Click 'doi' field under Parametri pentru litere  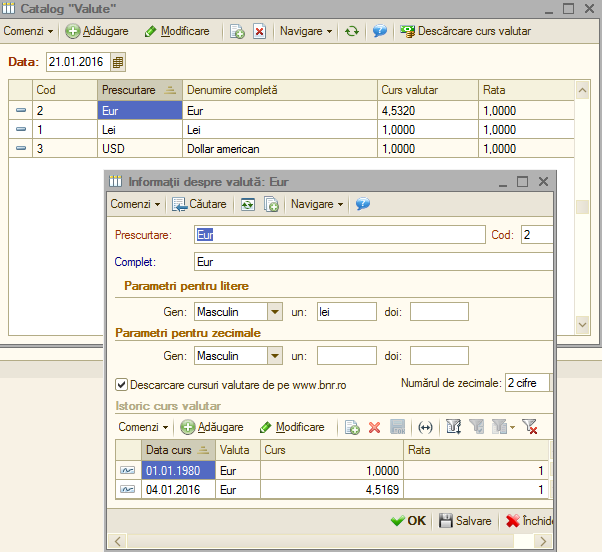[439, 312]
